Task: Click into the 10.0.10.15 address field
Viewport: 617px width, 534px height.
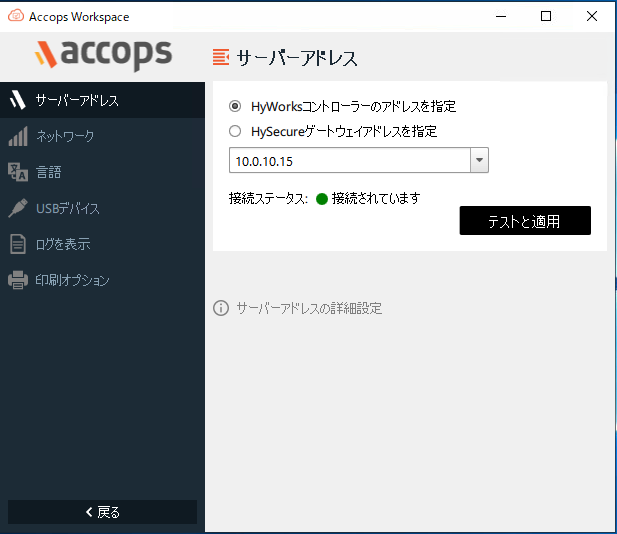Action: [x=349, y=160]
